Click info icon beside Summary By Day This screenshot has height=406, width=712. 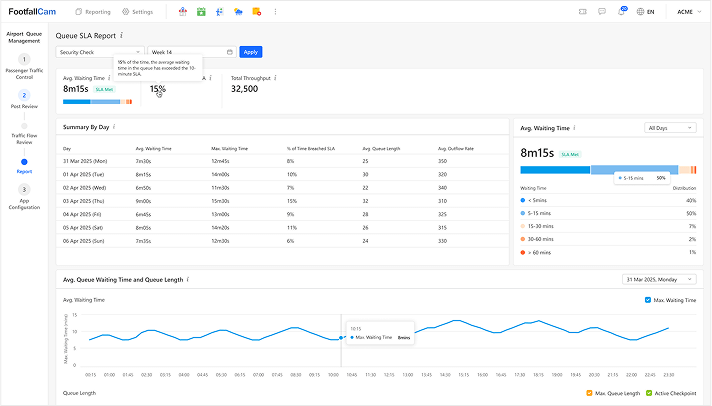[114, 127]
